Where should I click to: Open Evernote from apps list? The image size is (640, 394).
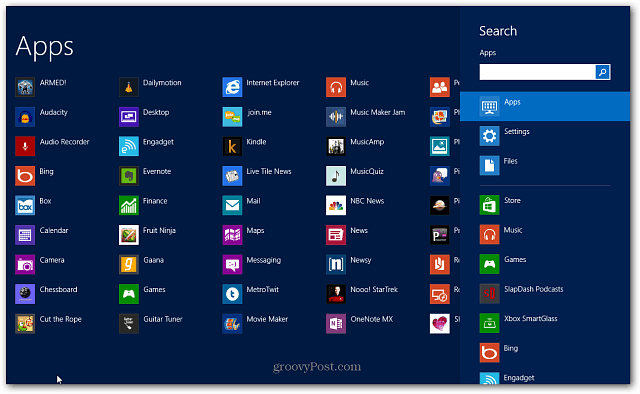coord(129,176)
